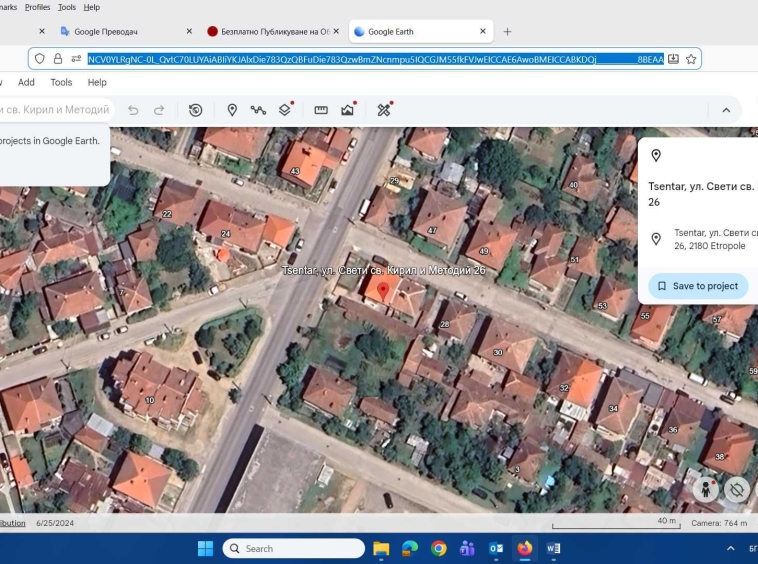Image resolution: width=758 pixels, height=564 pixels.
Task: Open the Add menu in Google Earth
Action: (26, 82)
